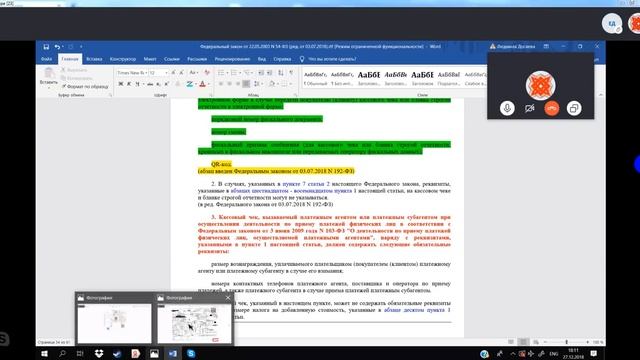
Task: Open the font color dropdown arrow
Action: [x=209, y=84]
